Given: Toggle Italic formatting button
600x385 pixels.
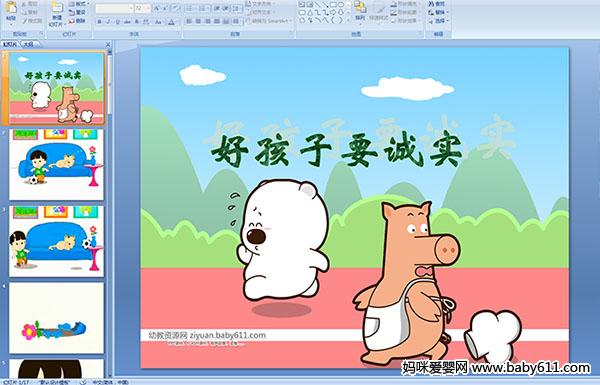Looking at the screenshot, I should (108, 22).
